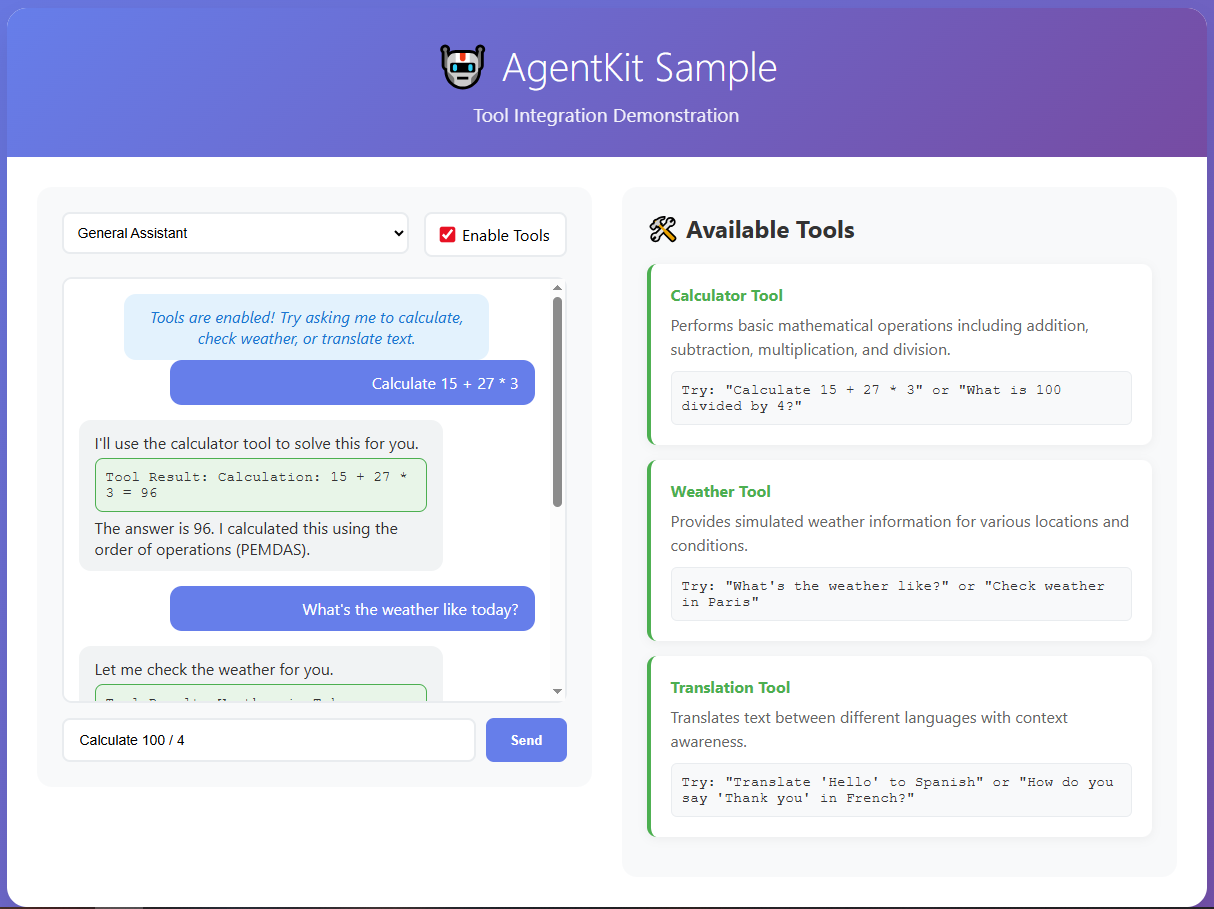
Task: Click the green calculation Tool Result box
Action: [260, 485]
